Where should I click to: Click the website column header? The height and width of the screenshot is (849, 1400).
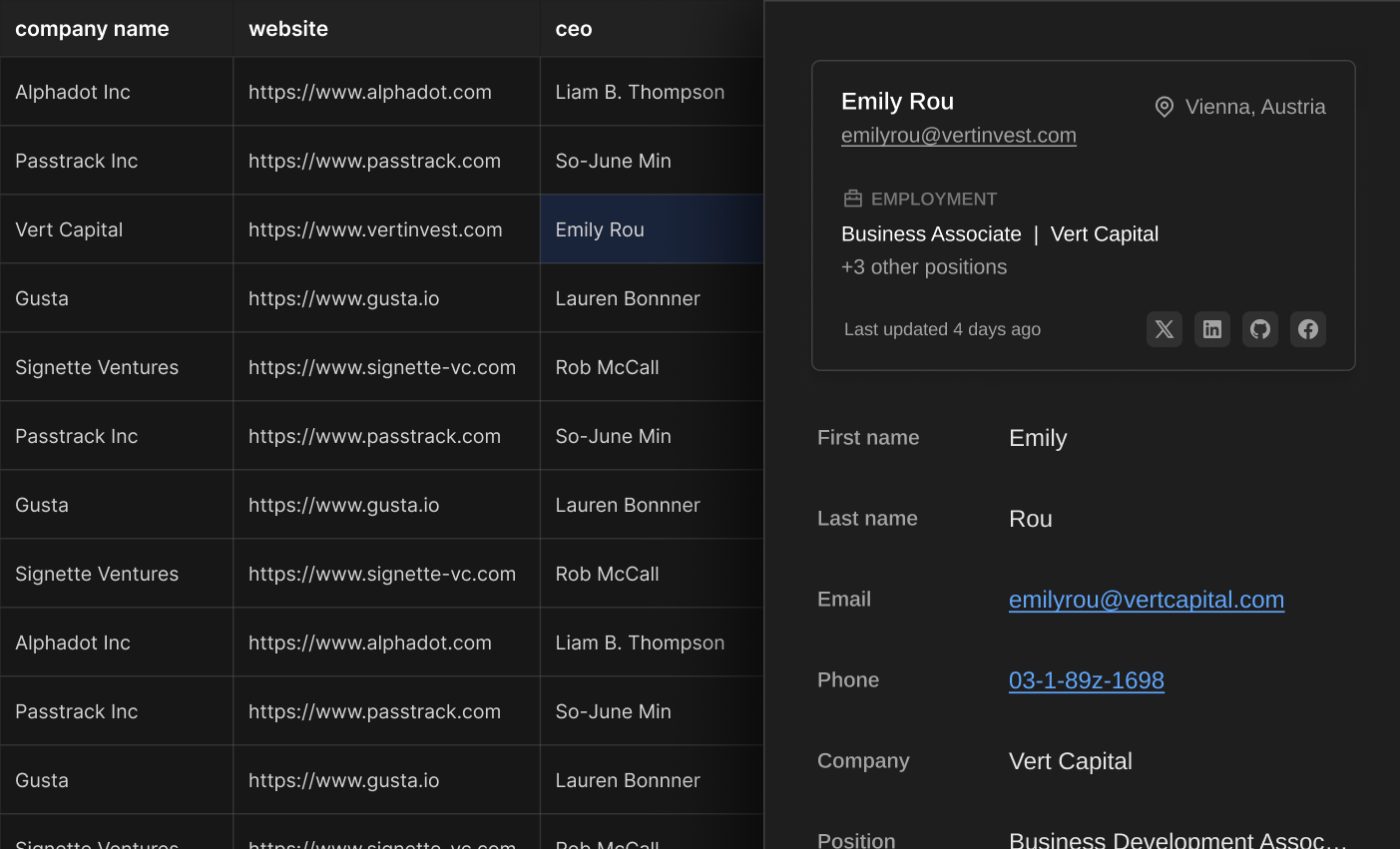click(288, 29)
